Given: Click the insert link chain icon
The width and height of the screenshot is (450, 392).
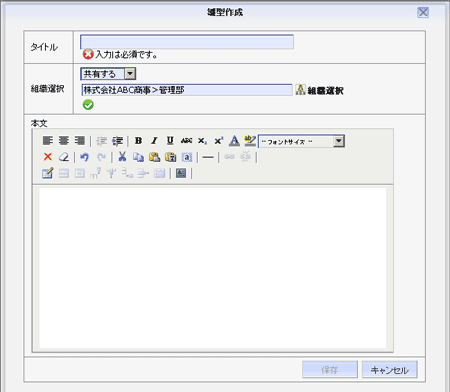Looking at the screenshot, I should click(229, 157).
